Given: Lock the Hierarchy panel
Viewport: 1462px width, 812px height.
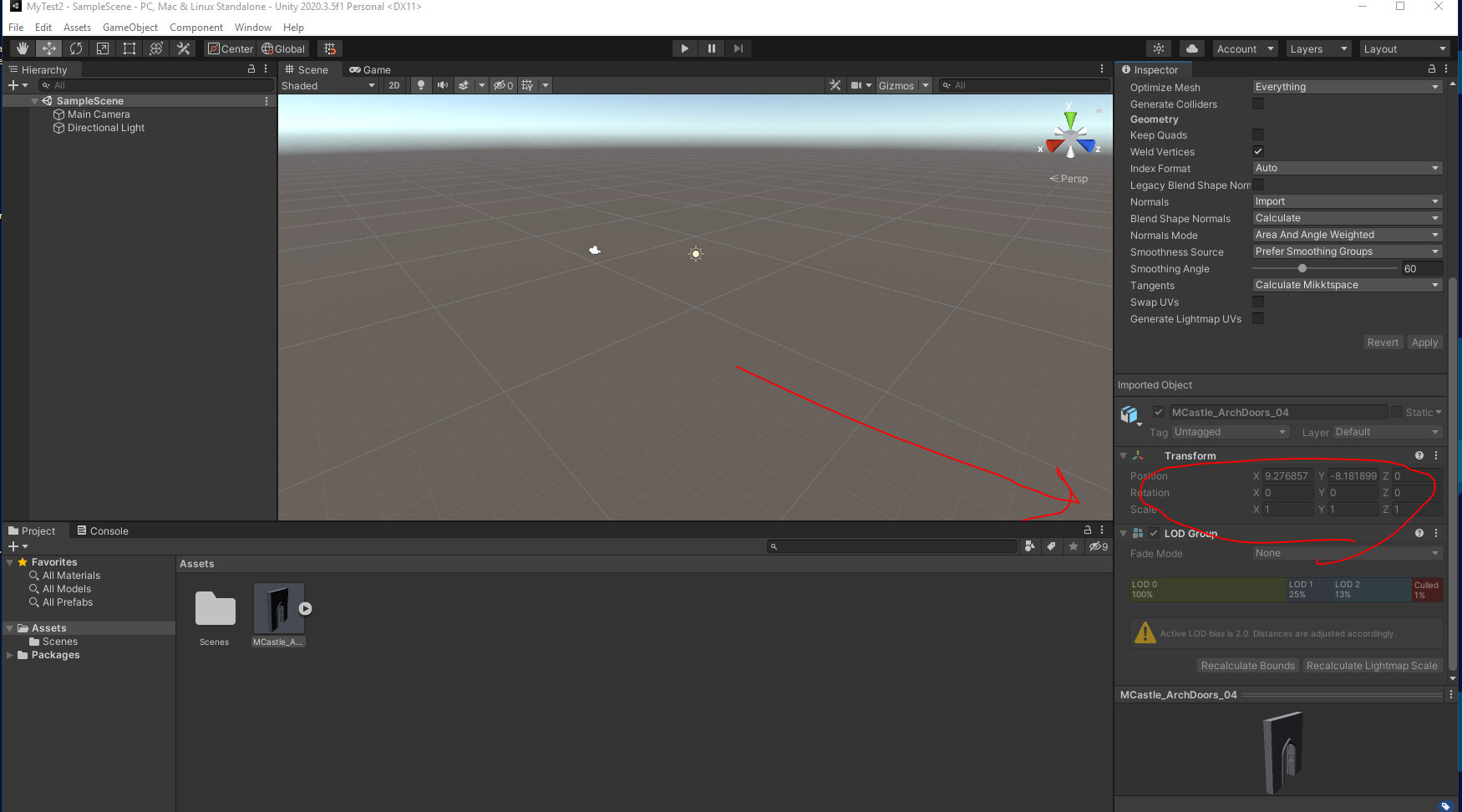Looking at the screenshot, I should pos(251,69).
